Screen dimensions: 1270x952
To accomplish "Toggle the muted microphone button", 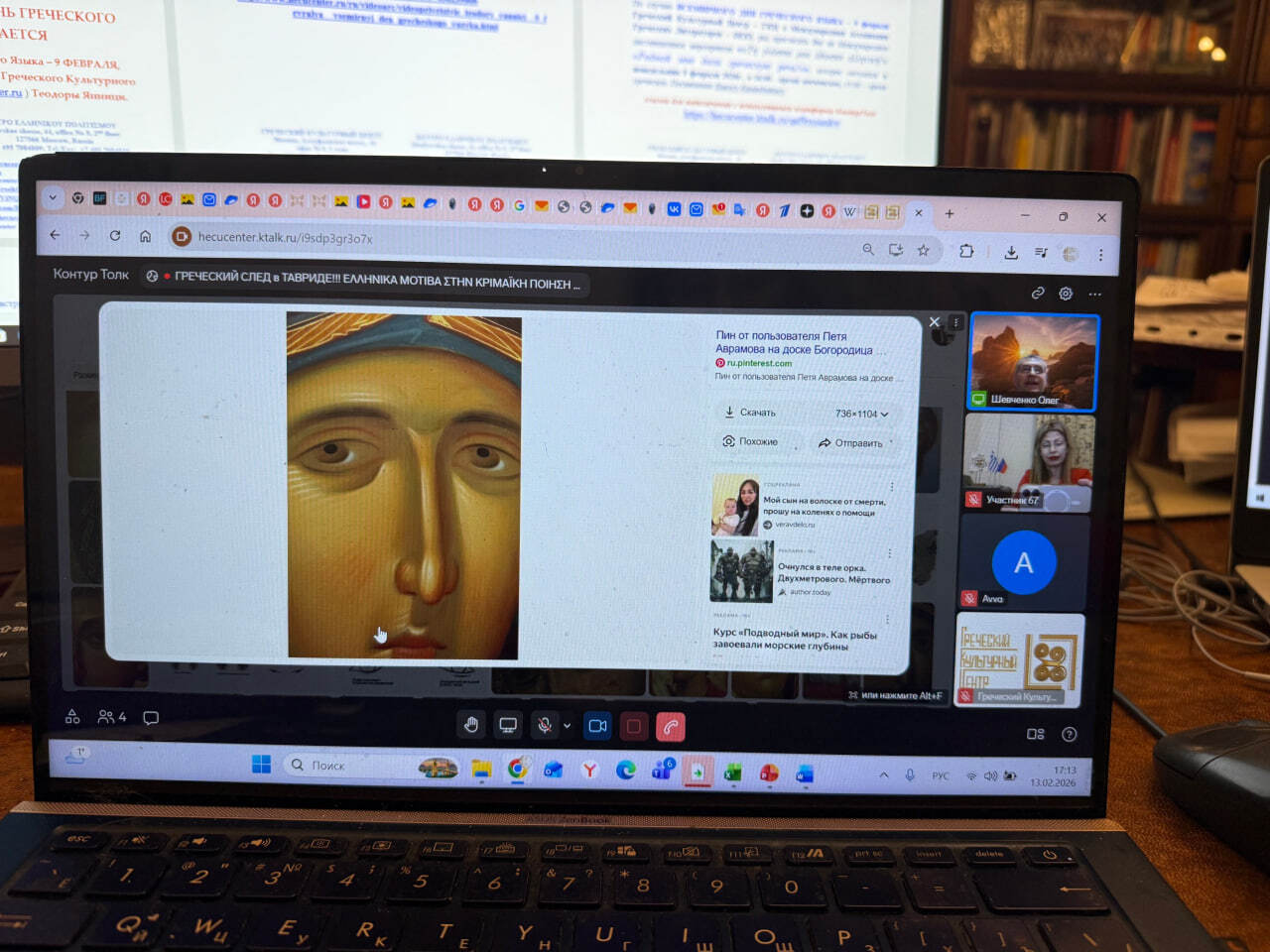I will pos(544,725).
